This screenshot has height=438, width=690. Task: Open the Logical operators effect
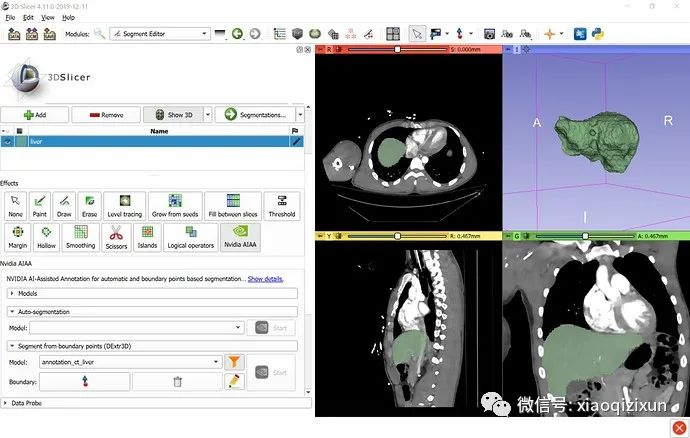(191, 237)
